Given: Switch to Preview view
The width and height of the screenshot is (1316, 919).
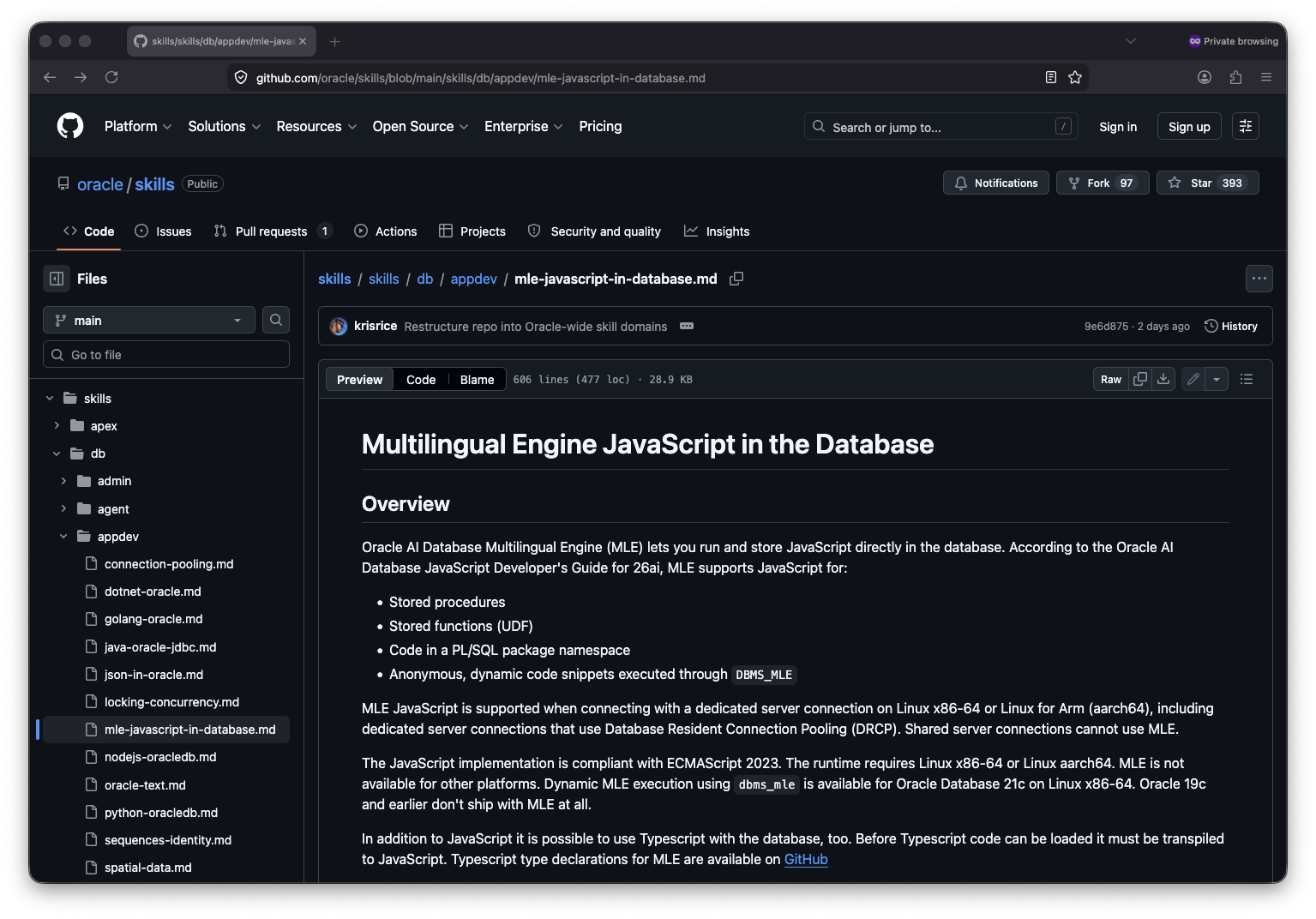Looking at the screenshot, I should tap(359, 380).
